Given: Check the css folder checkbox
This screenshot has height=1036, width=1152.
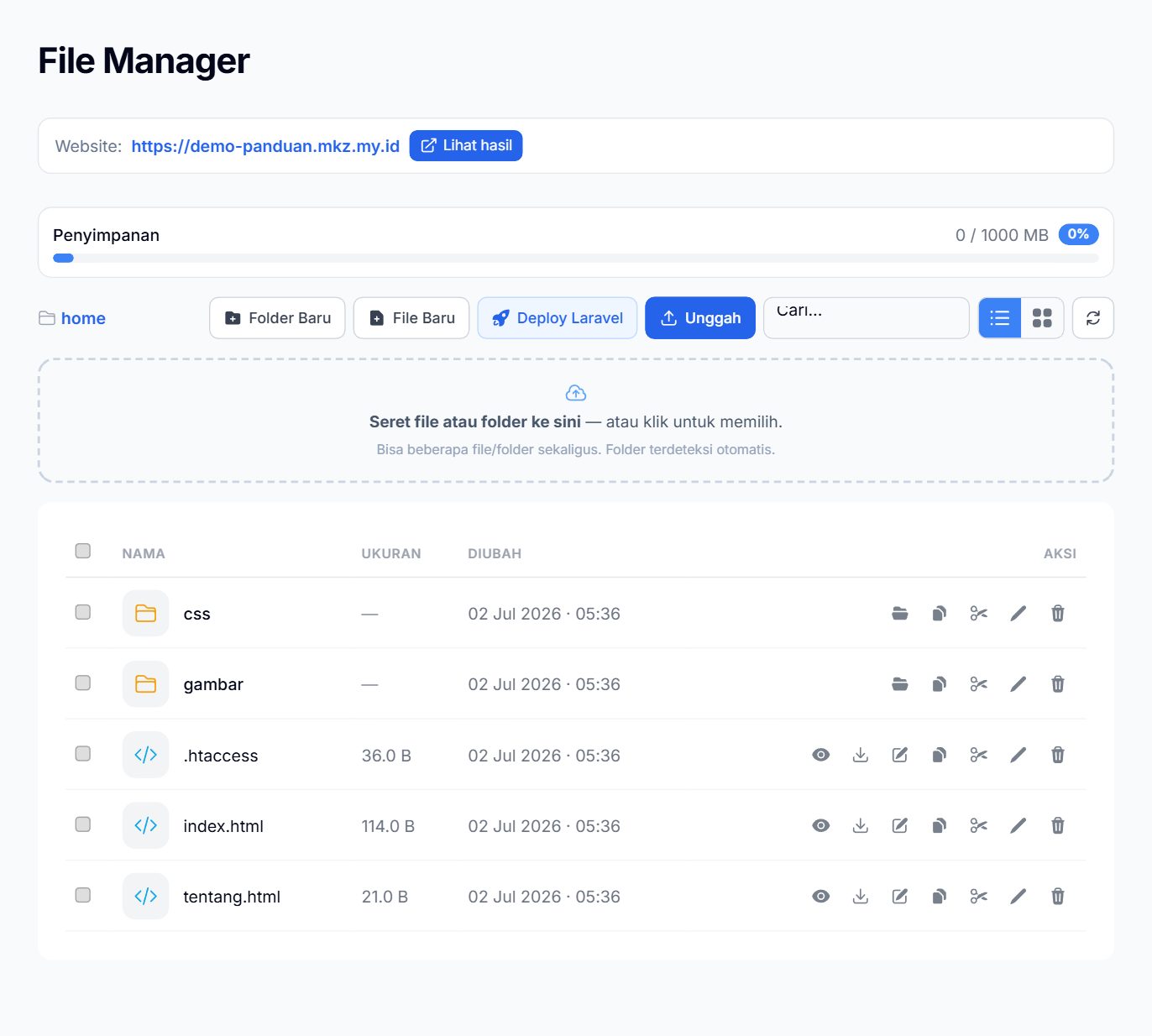Looking at the screenshot, I should [83, 612].
